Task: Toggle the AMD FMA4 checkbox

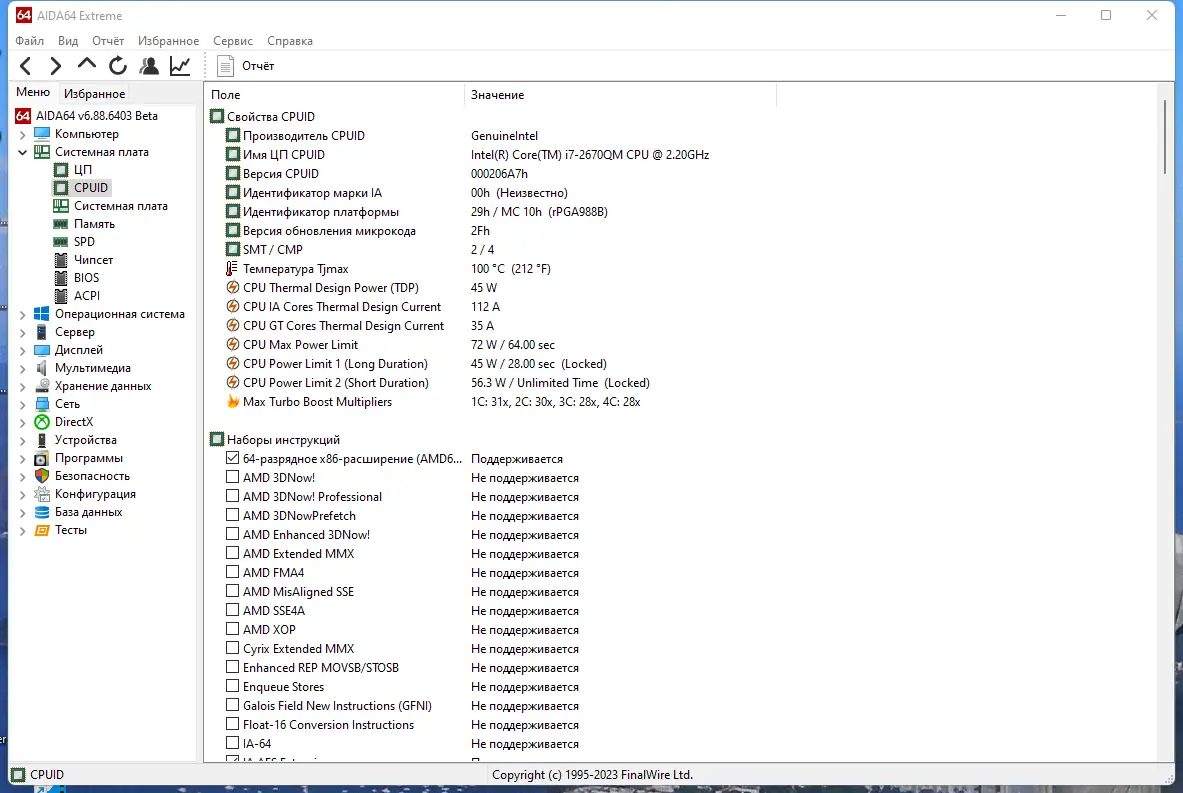Action: 232,572
